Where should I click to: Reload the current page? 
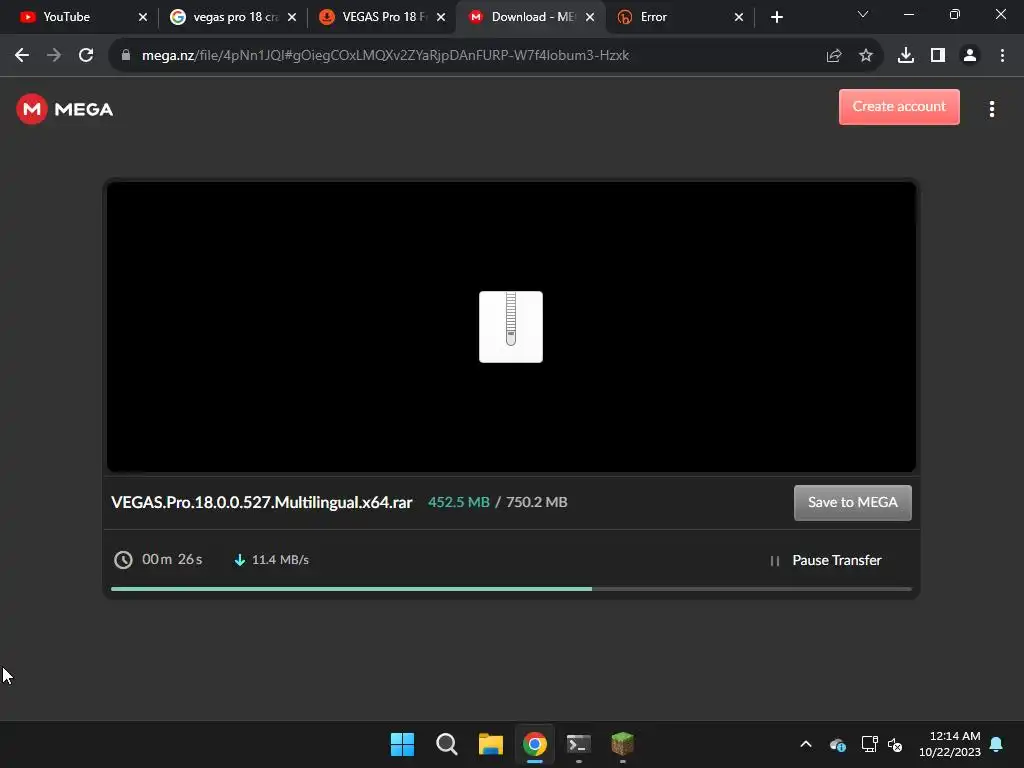pyautogui.click(x=86, y=56)
